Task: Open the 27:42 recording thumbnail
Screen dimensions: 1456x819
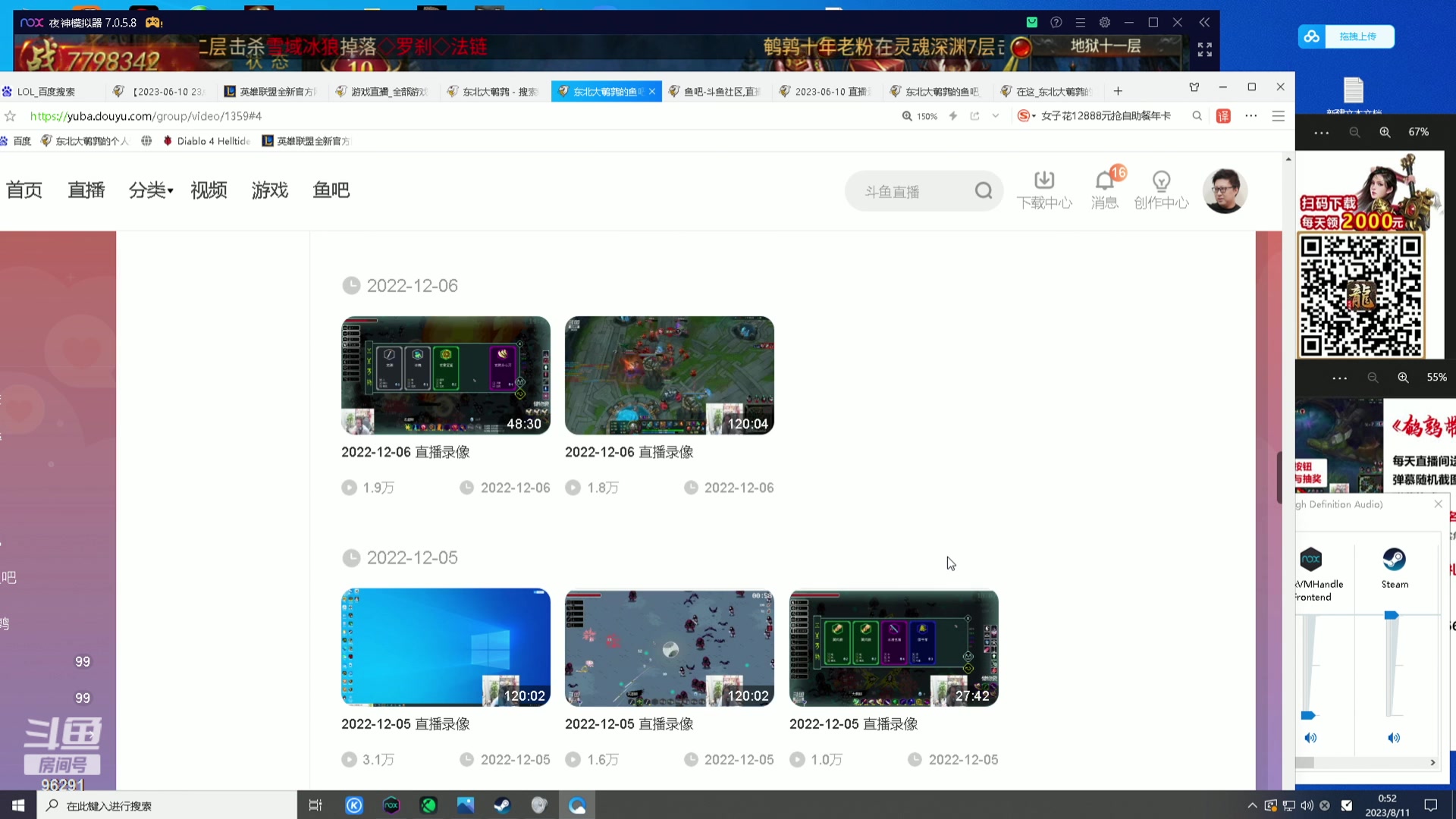Action: [893, 648]
